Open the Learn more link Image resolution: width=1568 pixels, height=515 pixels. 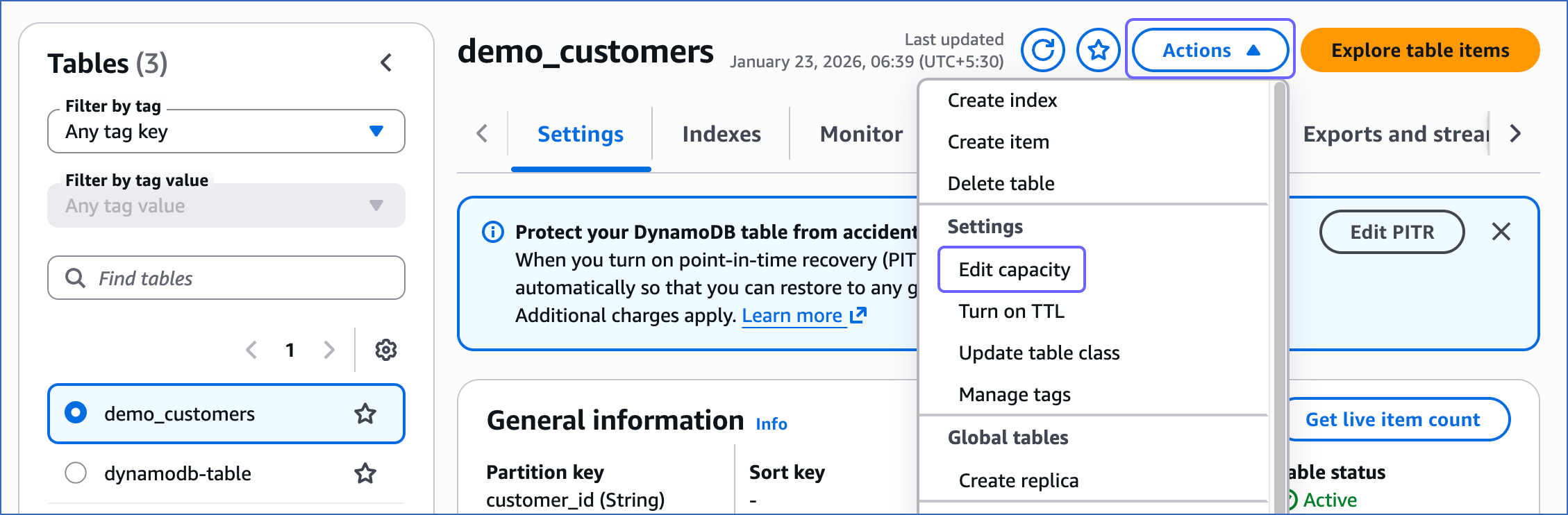[804, 316]
